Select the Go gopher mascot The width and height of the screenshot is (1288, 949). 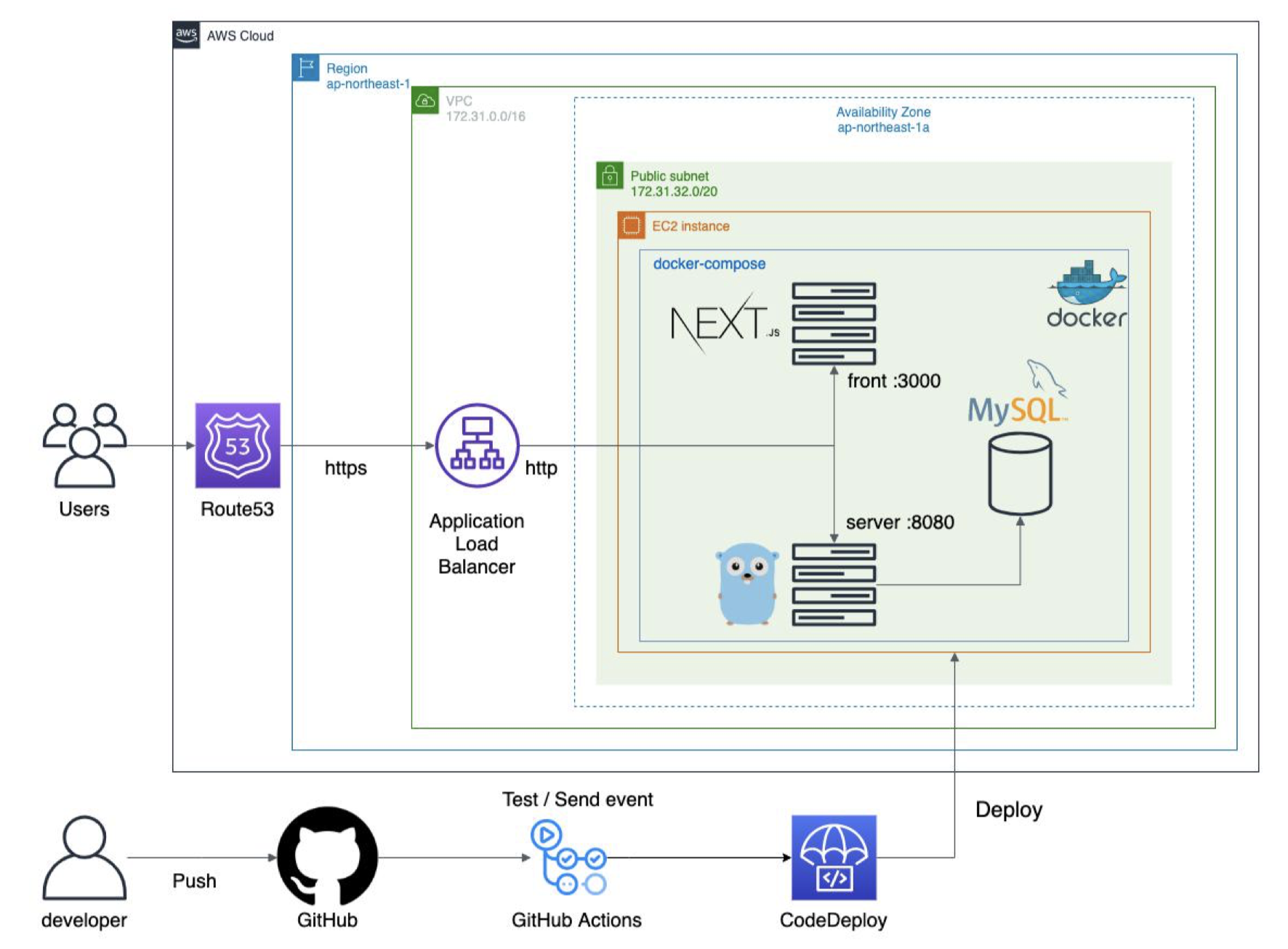(746, 584)
